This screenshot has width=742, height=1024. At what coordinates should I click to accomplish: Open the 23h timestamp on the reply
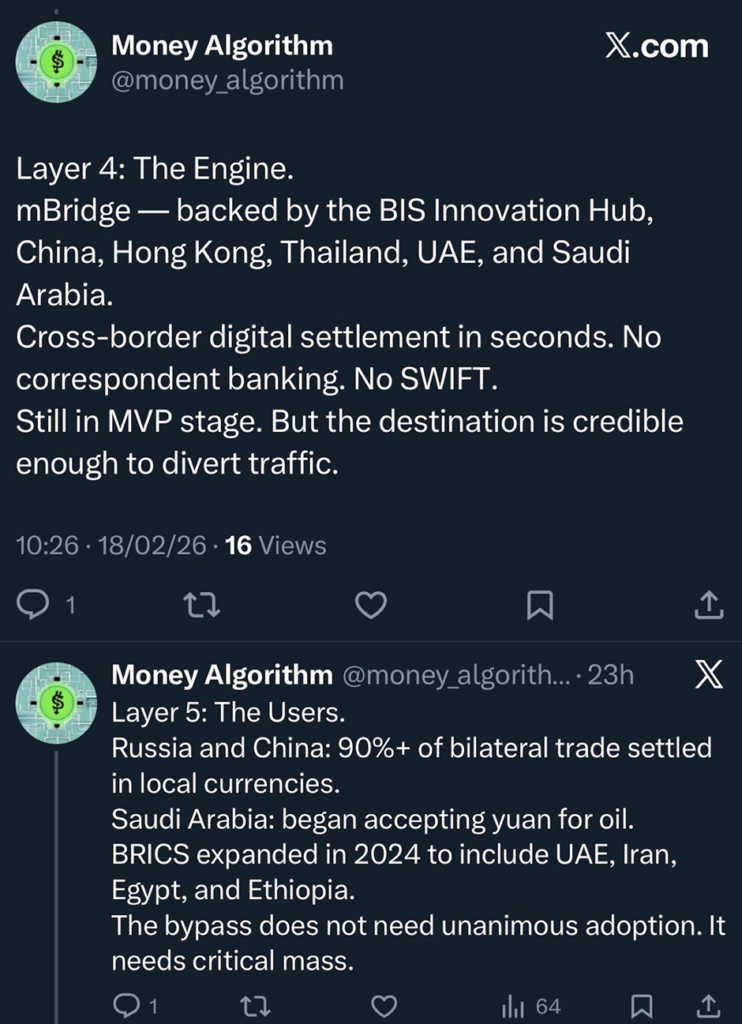(613, 675)
